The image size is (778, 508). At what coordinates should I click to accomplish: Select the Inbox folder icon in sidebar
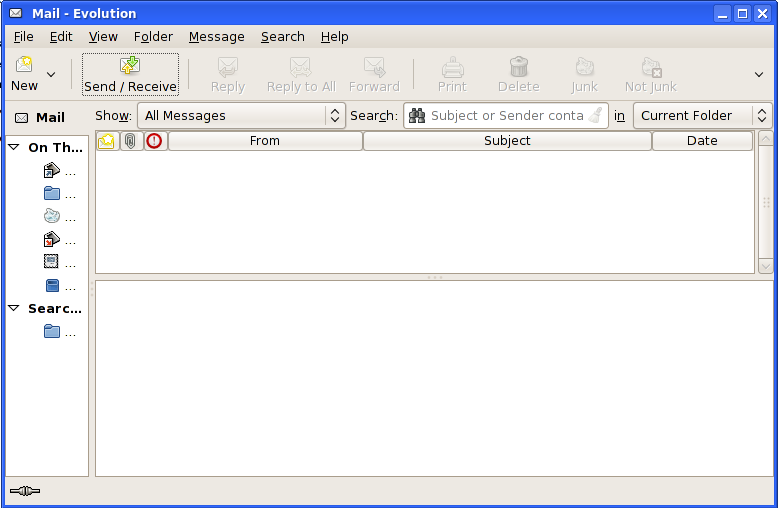click(52, 170)
